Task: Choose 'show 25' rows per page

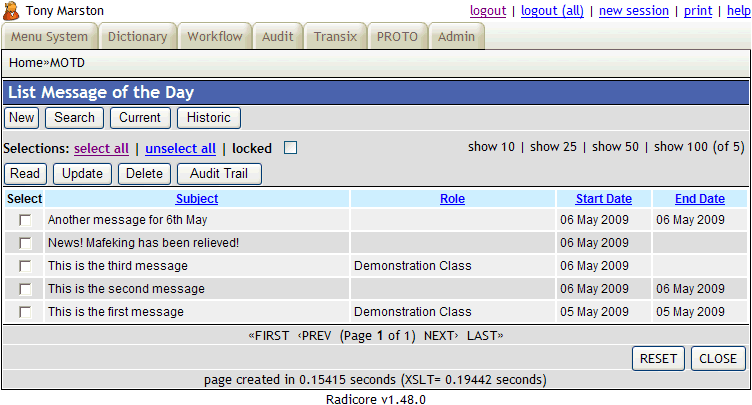Action: point(553,147)
